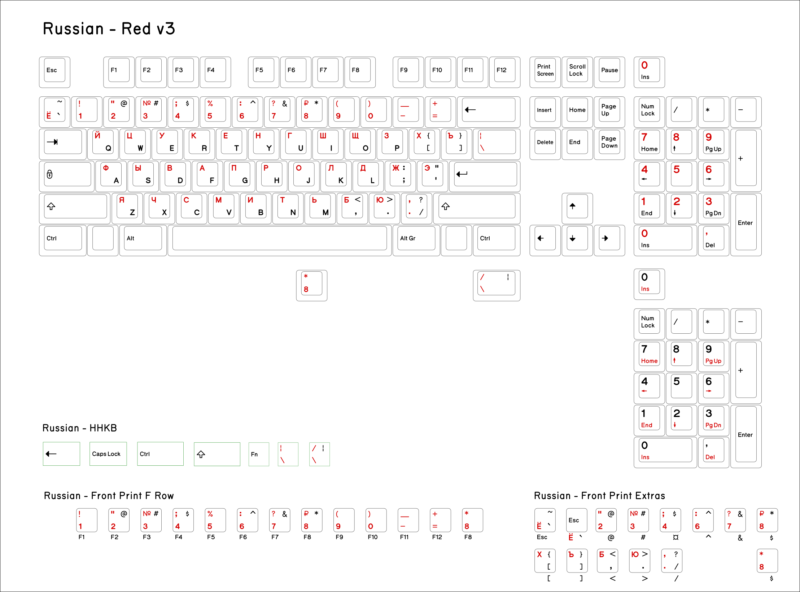Click the Num Lock key on the red-numeral numpad
This screenshot has width=800, height=592.
(649, 112)
